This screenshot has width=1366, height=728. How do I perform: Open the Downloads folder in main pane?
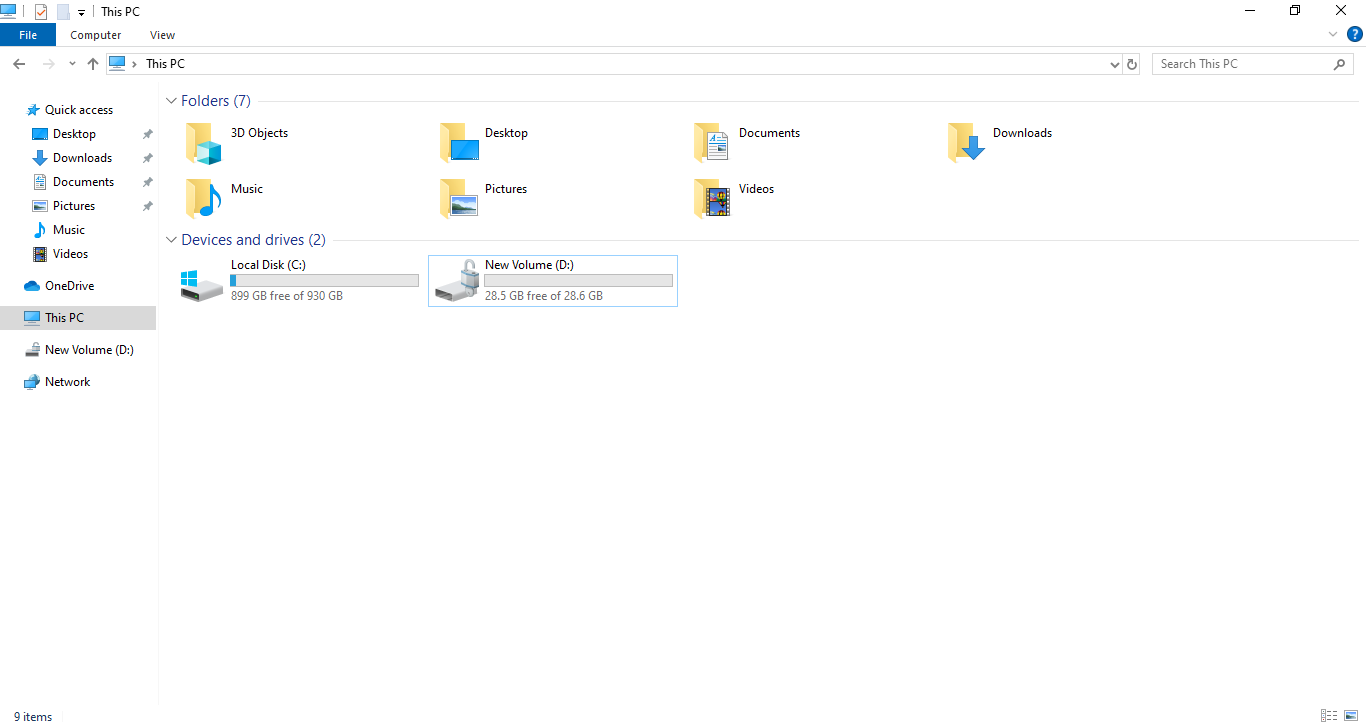967,143
